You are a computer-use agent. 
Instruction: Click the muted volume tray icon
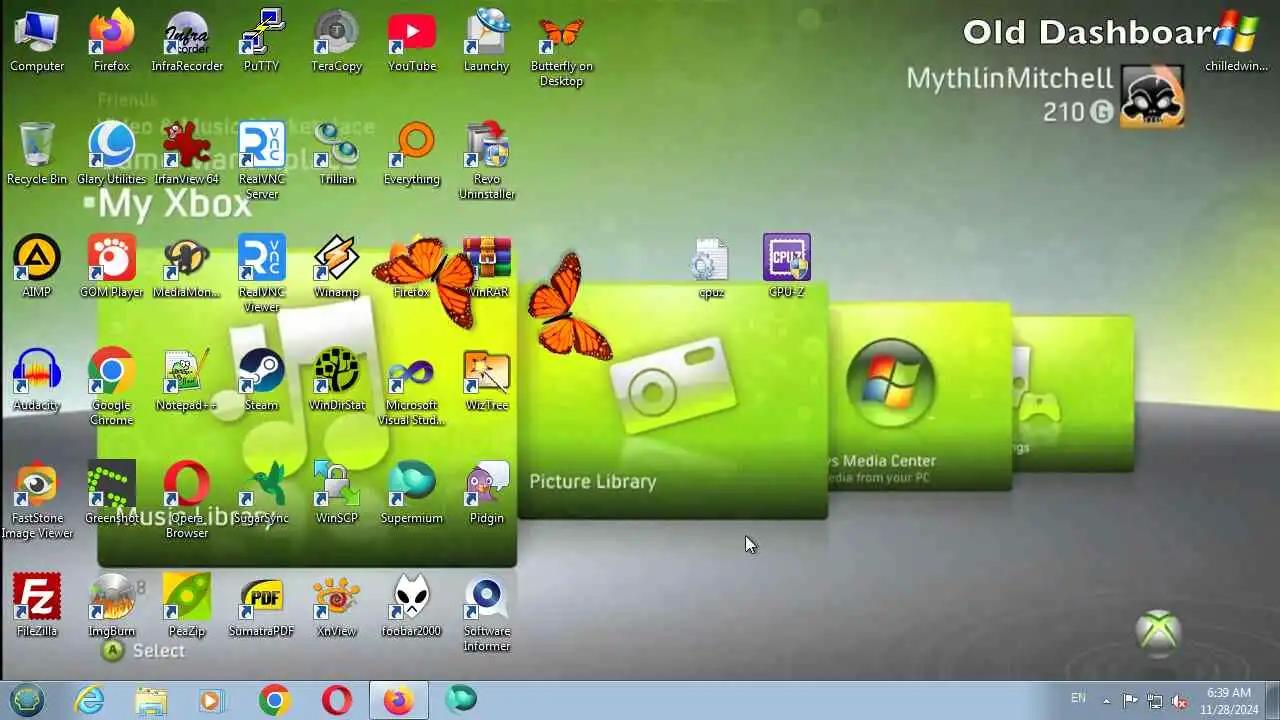(1180, 700)
